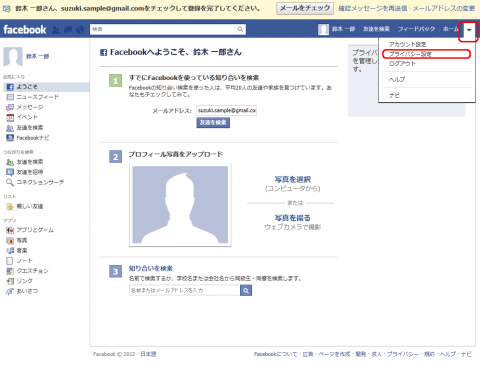
Task: Open the ノート app icon in the sidebar
Action: coord(10,261)
